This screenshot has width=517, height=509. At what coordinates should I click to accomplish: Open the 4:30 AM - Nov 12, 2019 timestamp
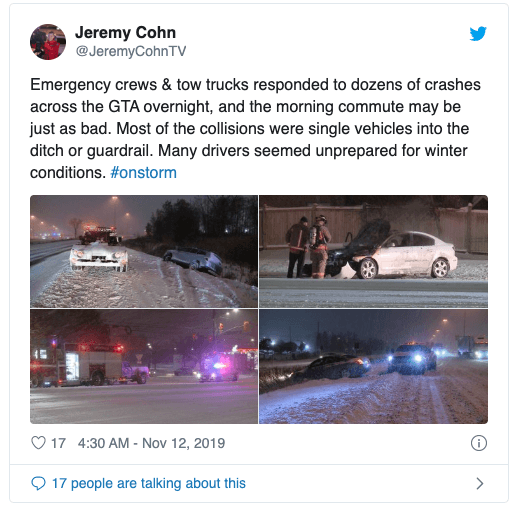151,443
